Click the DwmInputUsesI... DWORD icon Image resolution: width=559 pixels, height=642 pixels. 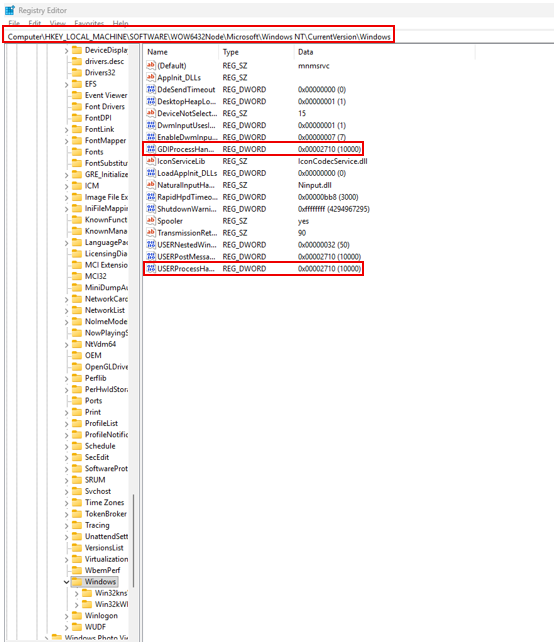[151, 125]
